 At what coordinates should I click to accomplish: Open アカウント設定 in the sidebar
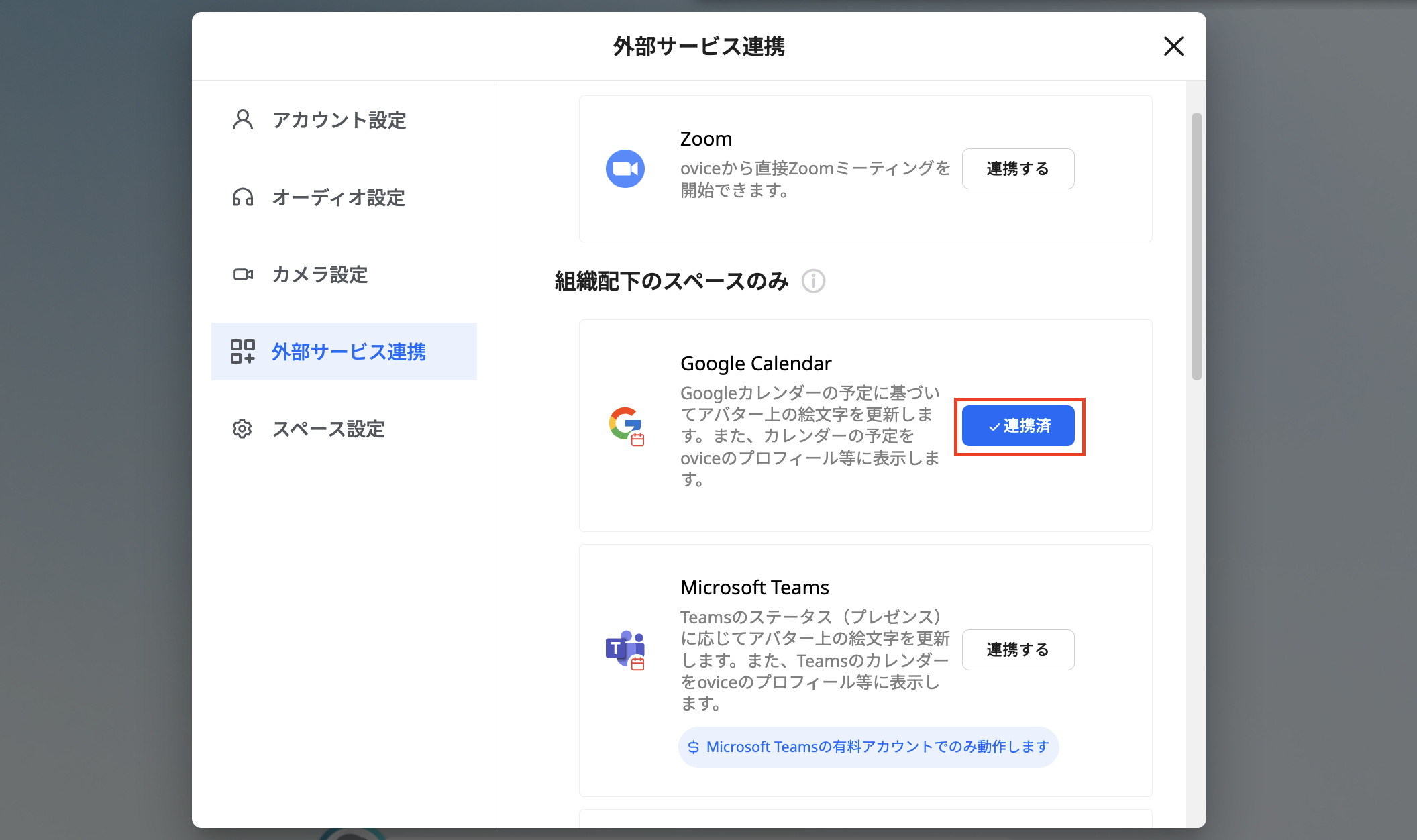pyautogui.click(x=344, y=120)
